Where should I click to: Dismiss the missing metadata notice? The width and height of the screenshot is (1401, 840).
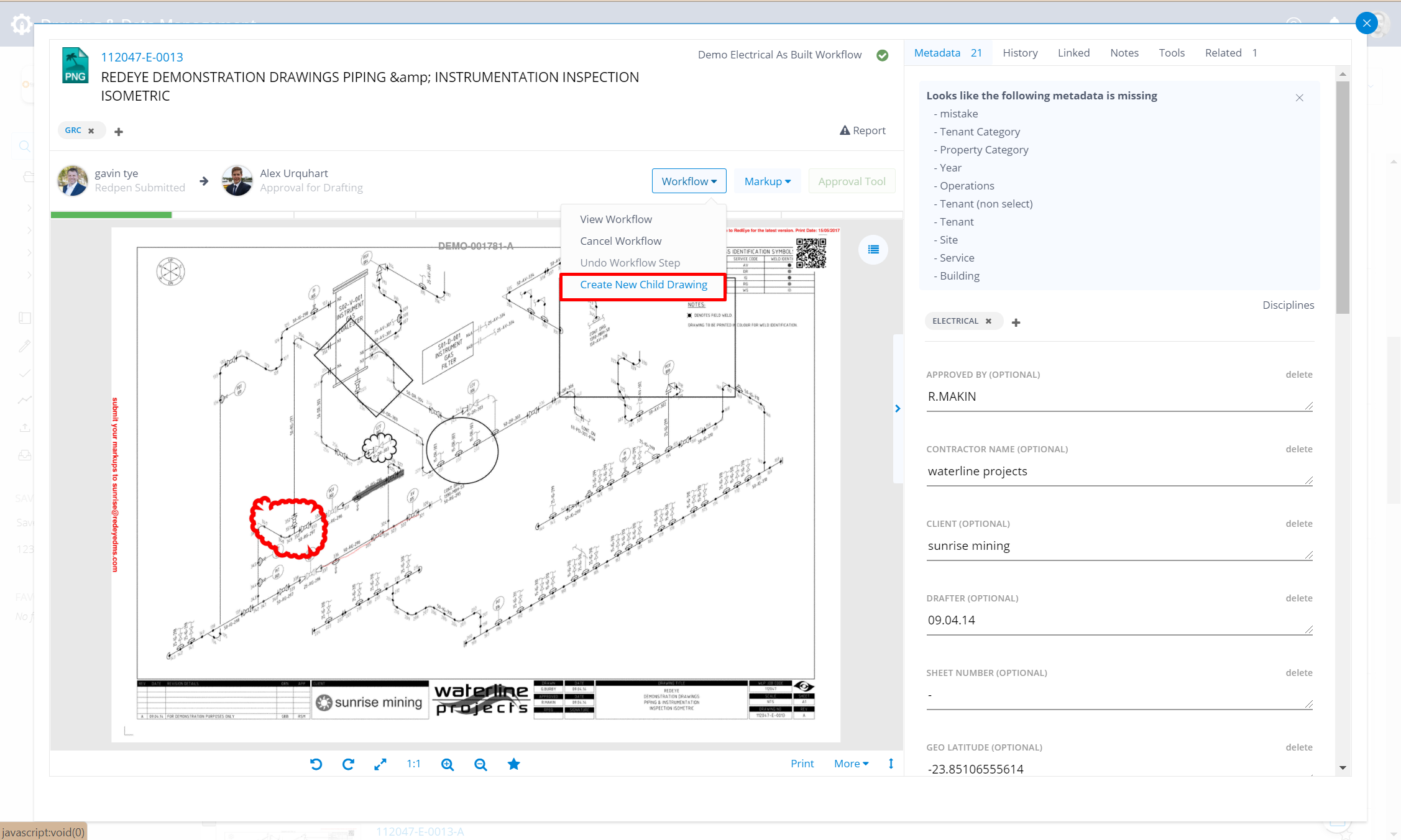1299,98
